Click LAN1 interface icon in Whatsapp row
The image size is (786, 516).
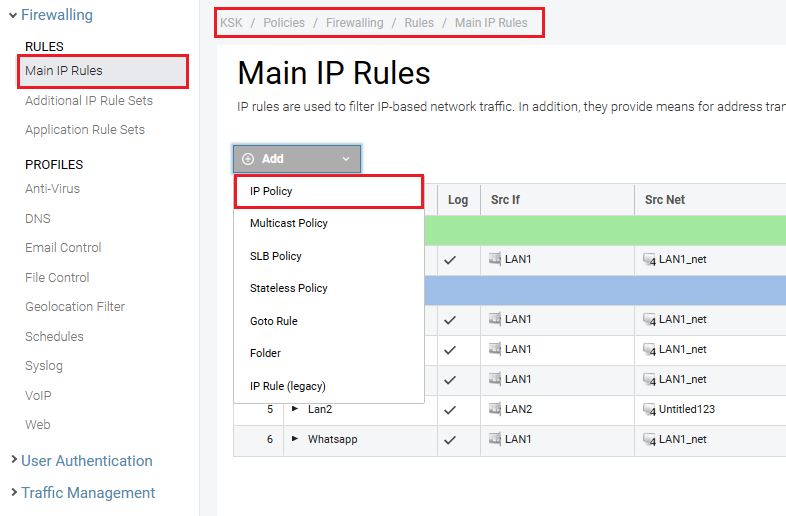[x=495, y=439]
